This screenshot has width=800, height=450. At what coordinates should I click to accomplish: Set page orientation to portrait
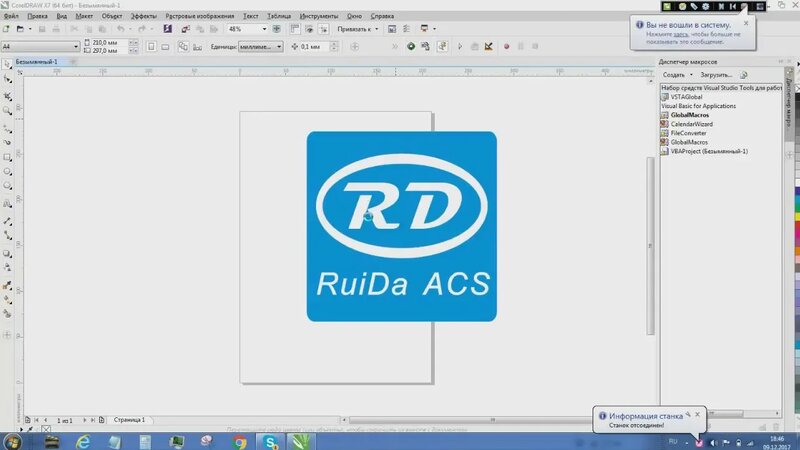click(151, 46)
